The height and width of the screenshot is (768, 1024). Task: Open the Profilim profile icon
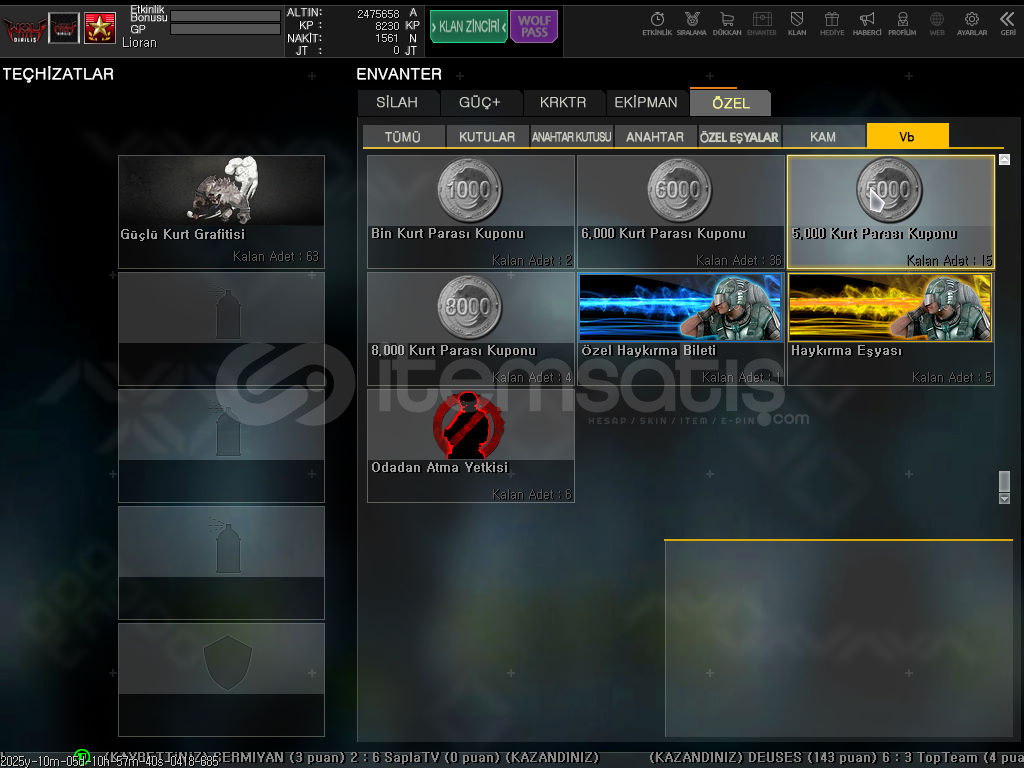902,23
